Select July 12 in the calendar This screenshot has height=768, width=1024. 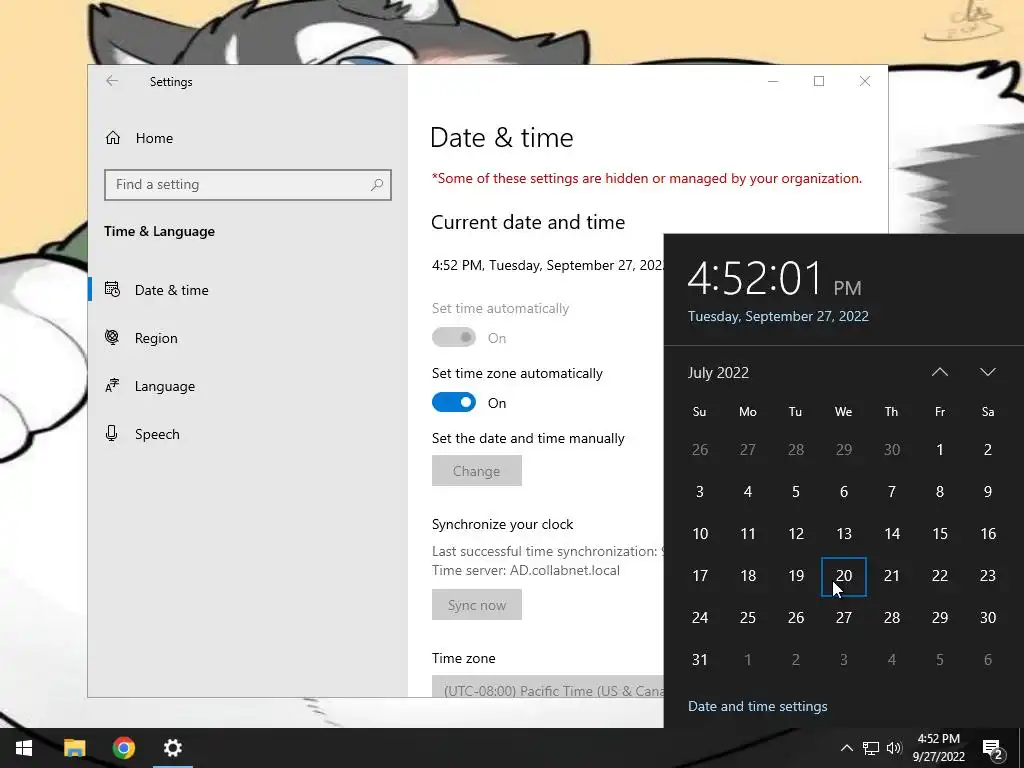[795, 534]
